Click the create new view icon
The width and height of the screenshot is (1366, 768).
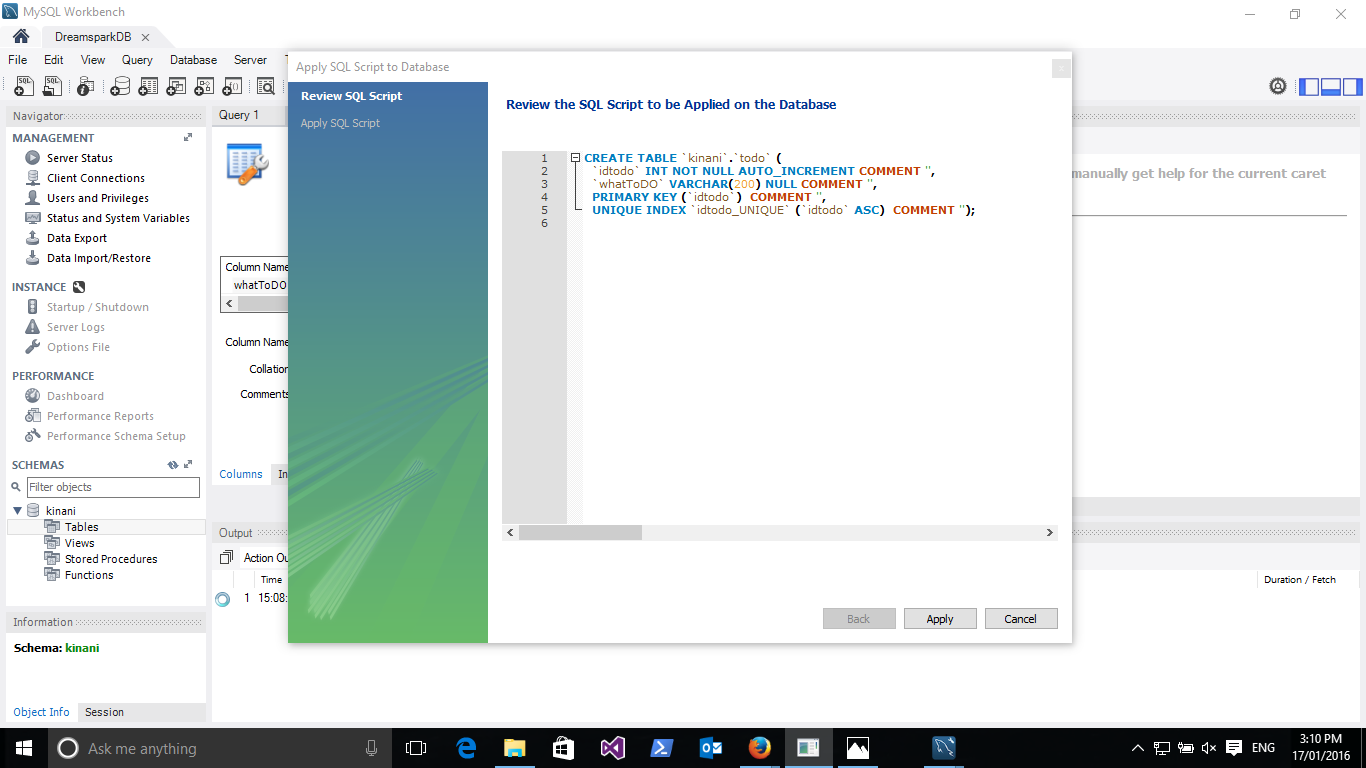176,87
